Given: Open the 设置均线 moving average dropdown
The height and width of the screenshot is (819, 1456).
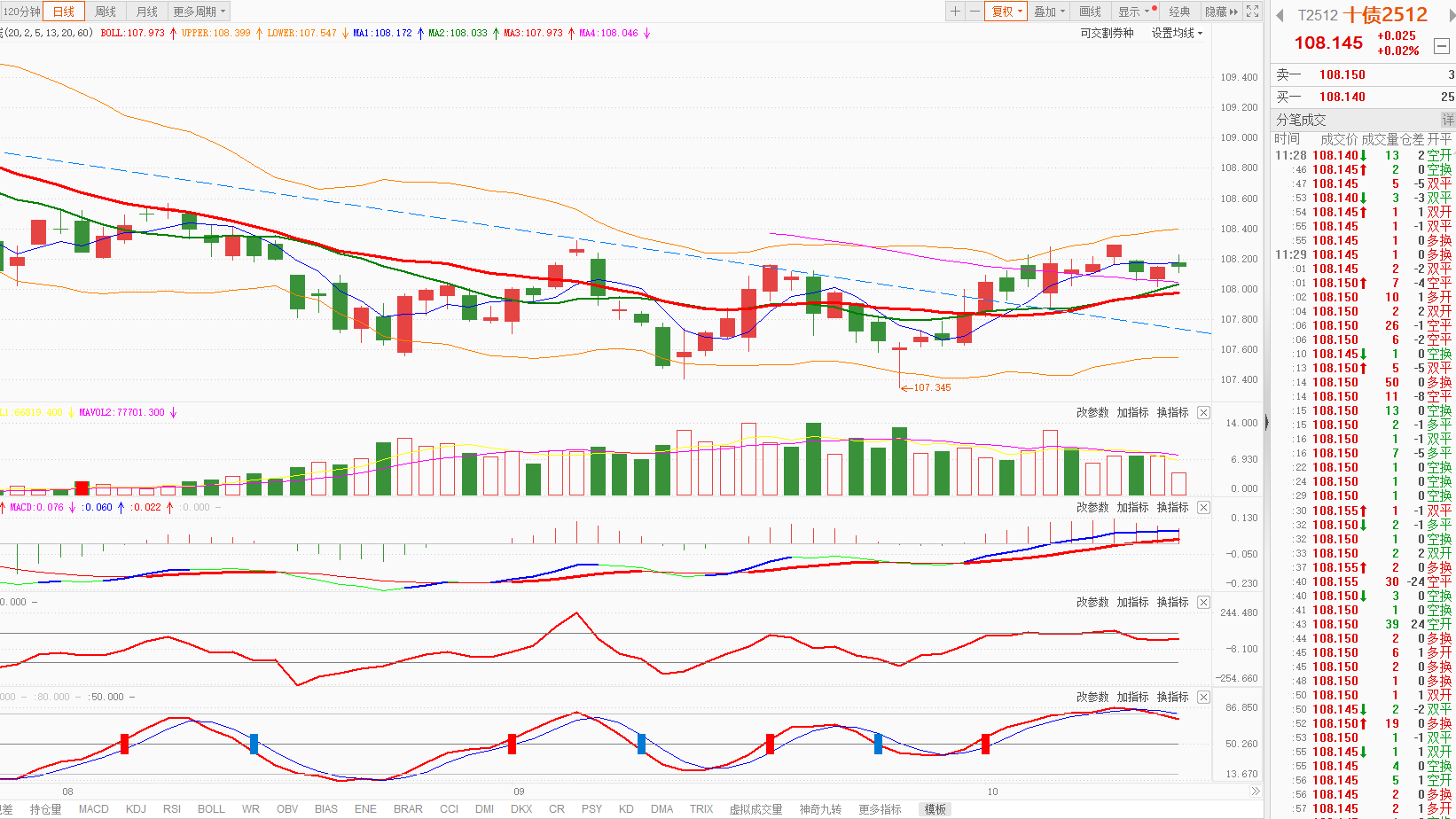Looking at the screenshot, I should pyautogui.click(x=1177, y=33).
